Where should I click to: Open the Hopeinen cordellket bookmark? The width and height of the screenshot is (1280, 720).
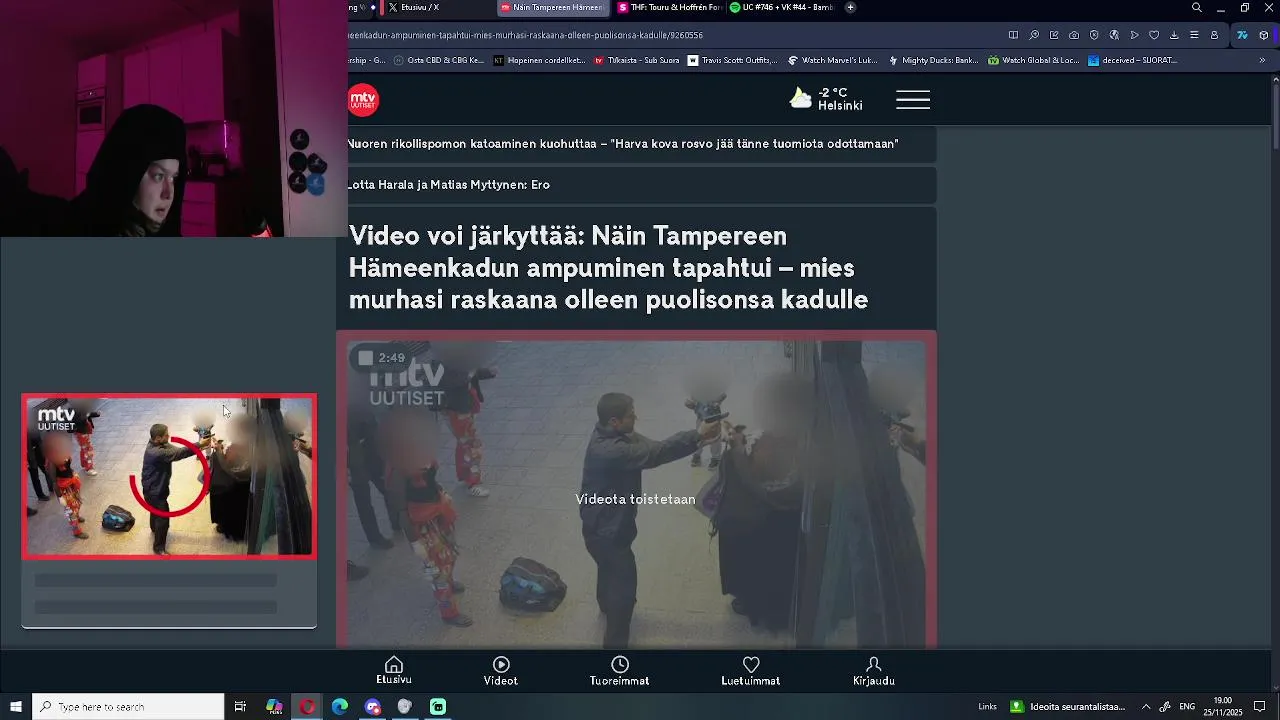pyautogui.click(x=540, y=60)
